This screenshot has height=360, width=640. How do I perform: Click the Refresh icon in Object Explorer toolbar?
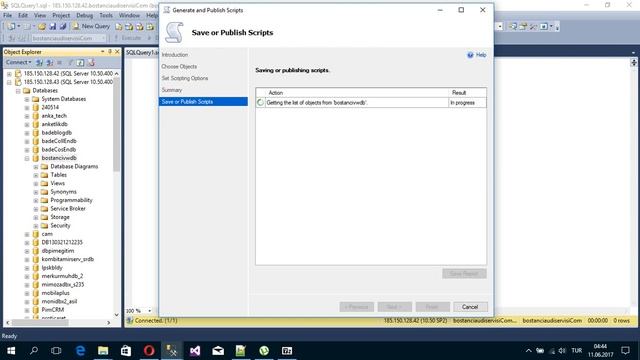[80, 62]
